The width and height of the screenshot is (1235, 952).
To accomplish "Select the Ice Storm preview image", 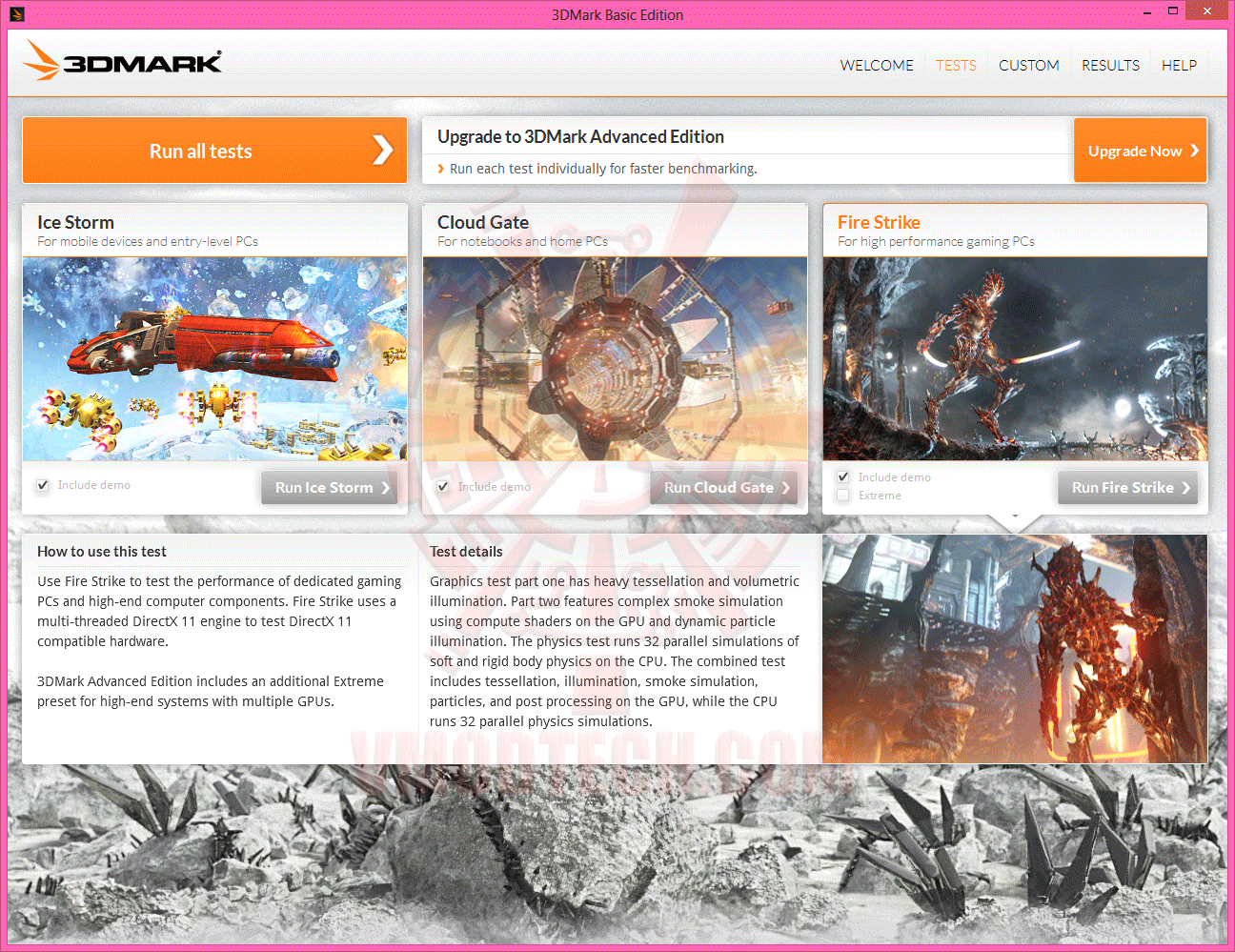I will click(x=215, y=359).
